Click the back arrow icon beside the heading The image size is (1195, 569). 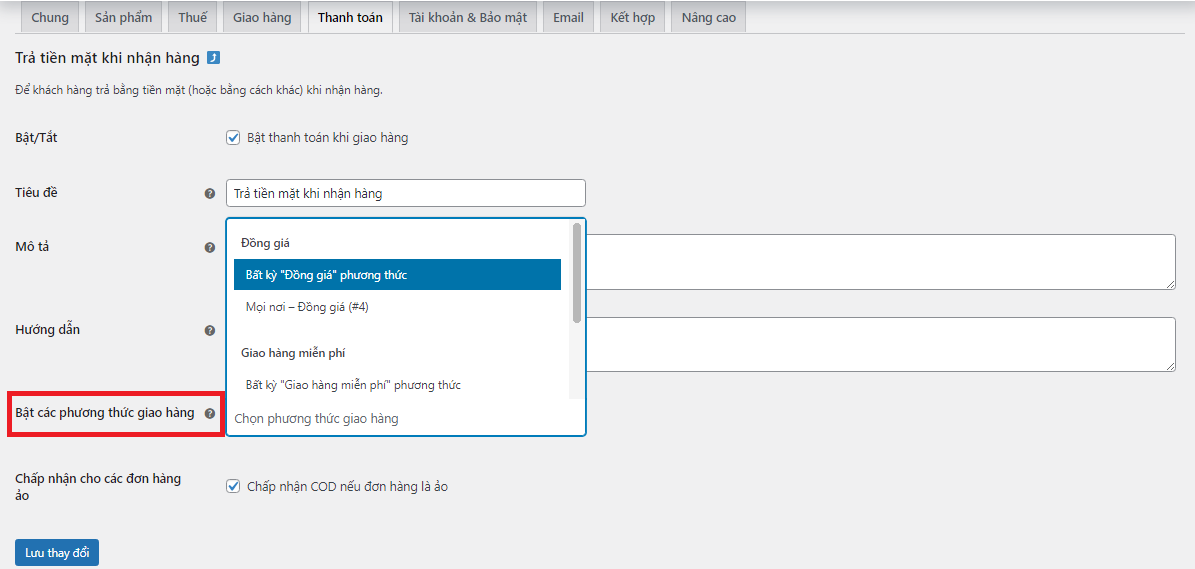click(213, 58)
